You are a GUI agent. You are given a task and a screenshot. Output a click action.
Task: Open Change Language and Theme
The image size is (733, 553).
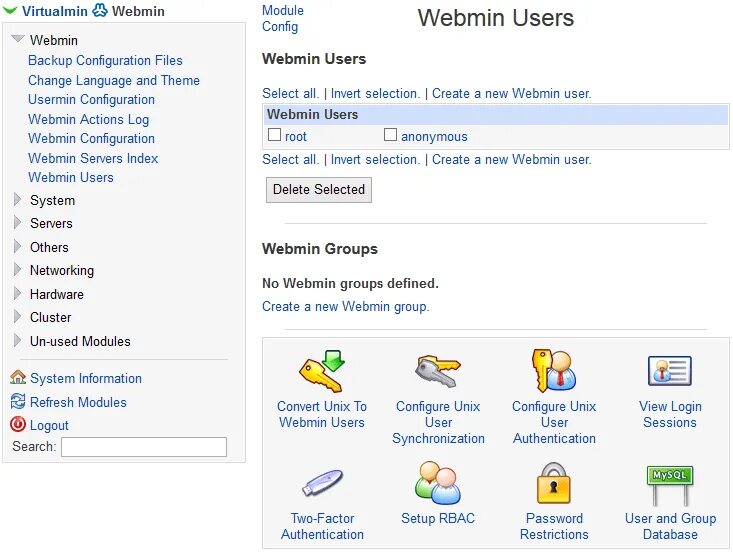(x=114, y=80)
